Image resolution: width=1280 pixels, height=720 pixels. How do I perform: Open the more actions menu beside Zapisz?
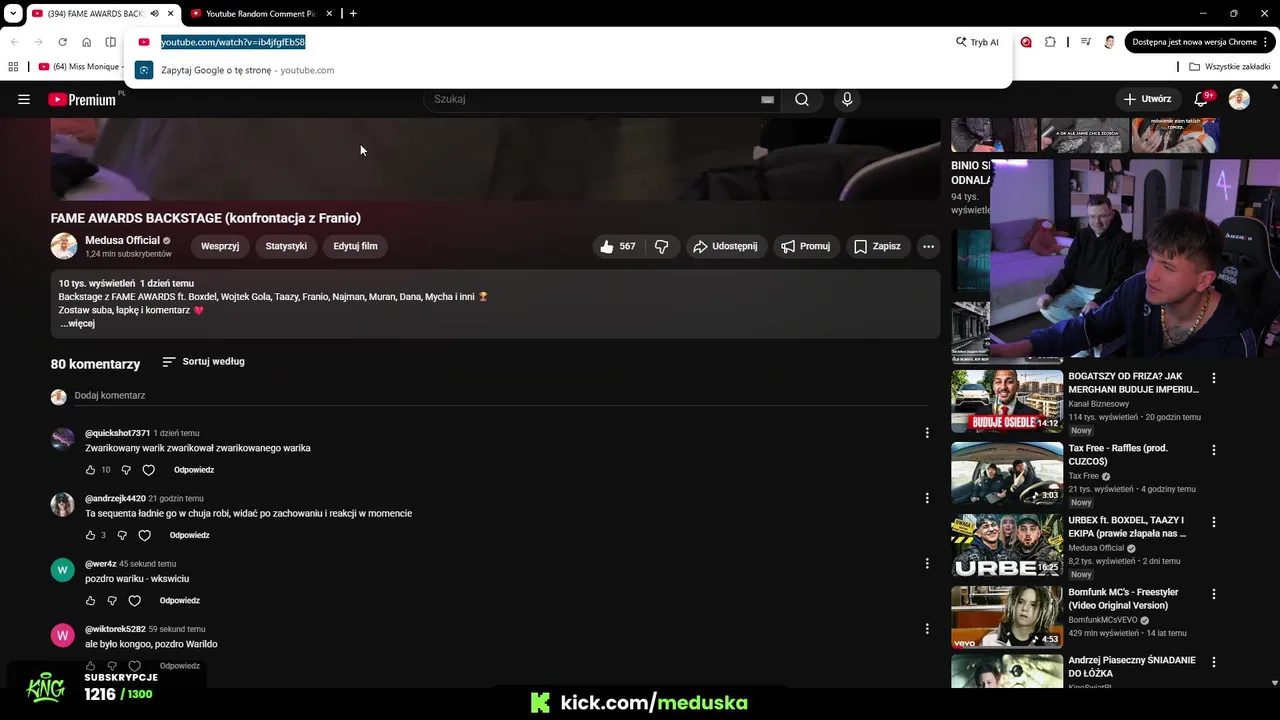tap(928, 246)
